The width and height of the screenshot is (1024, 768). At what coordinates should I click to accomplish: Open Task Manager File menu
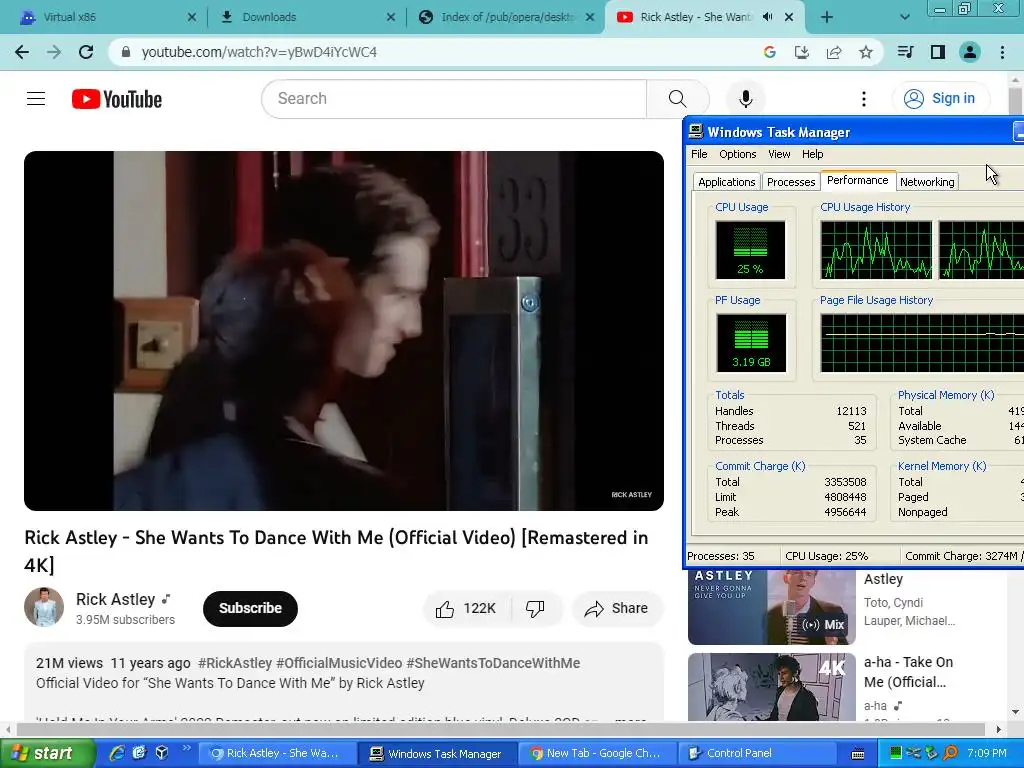pyautogui.click(x=699, y=154)
